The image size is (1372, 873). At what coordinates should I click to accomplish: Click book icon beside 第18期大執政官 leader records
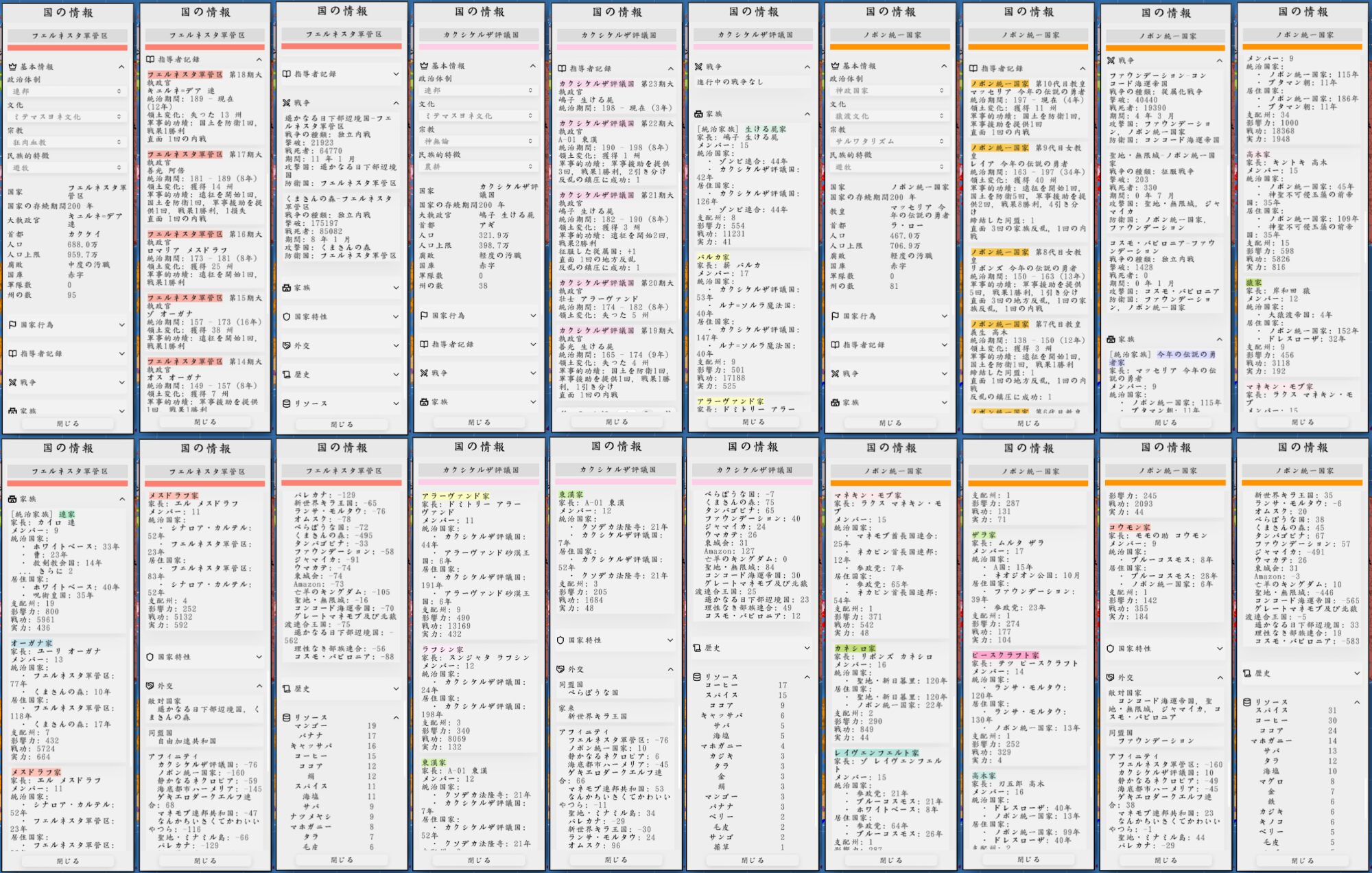150,60
